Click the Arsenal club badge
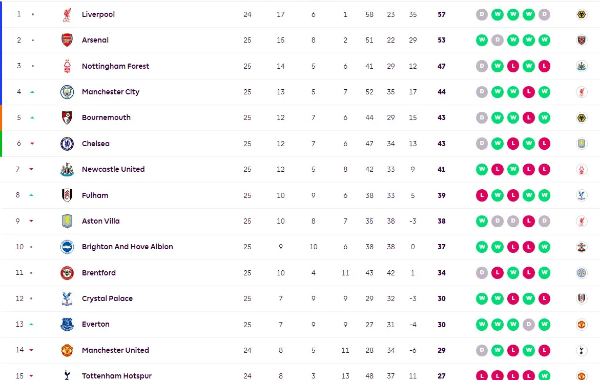Image resolution: width=600 pixels, height=380 pixels. (67, 40)
